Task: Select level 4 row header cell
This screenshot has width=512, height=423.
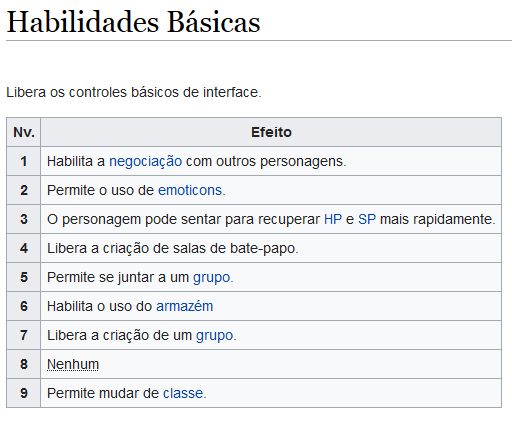Action: (24, 248)
